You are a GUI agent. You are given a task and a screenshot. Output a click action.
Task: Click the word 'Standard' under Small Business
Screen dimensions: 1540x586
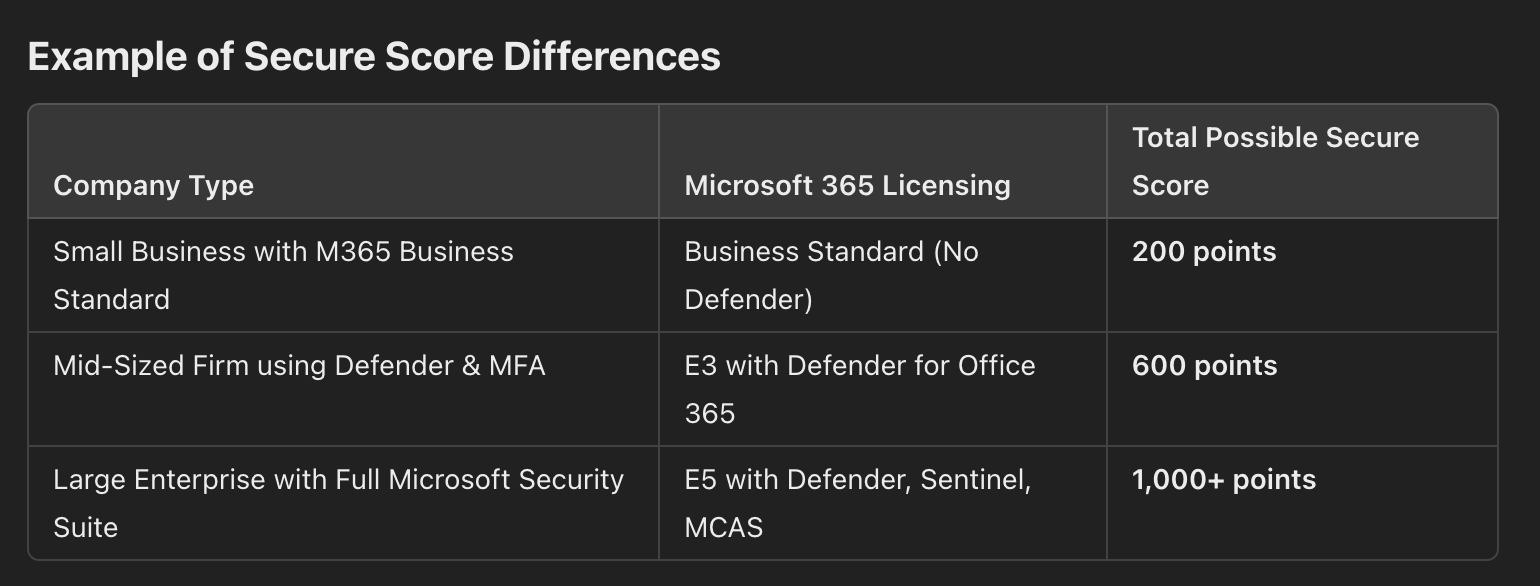(x=111, y=300)
